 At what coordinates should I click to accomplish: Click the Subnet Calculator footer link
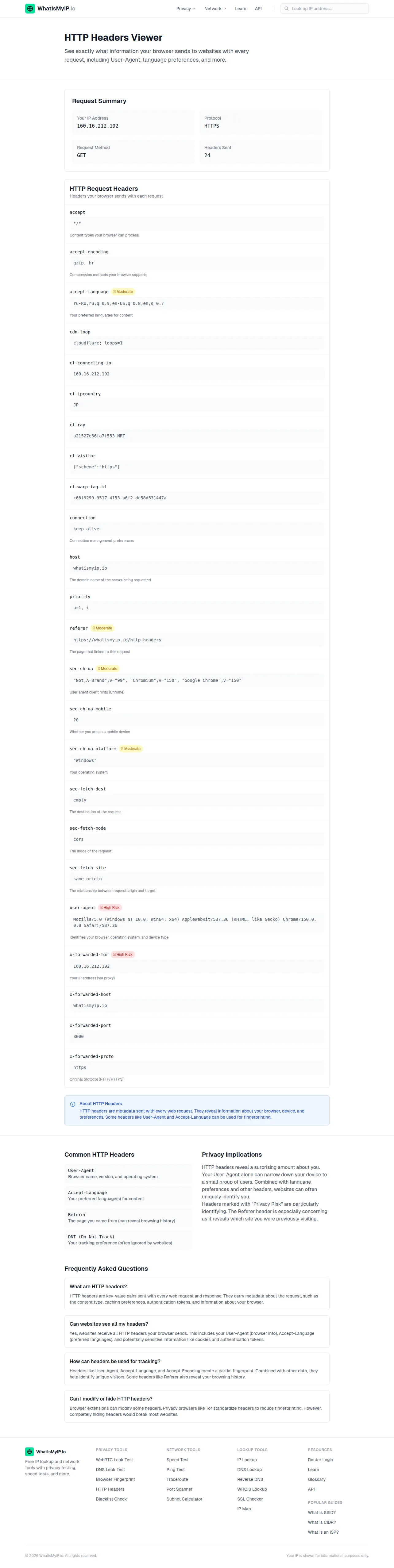pos(184,1499)
